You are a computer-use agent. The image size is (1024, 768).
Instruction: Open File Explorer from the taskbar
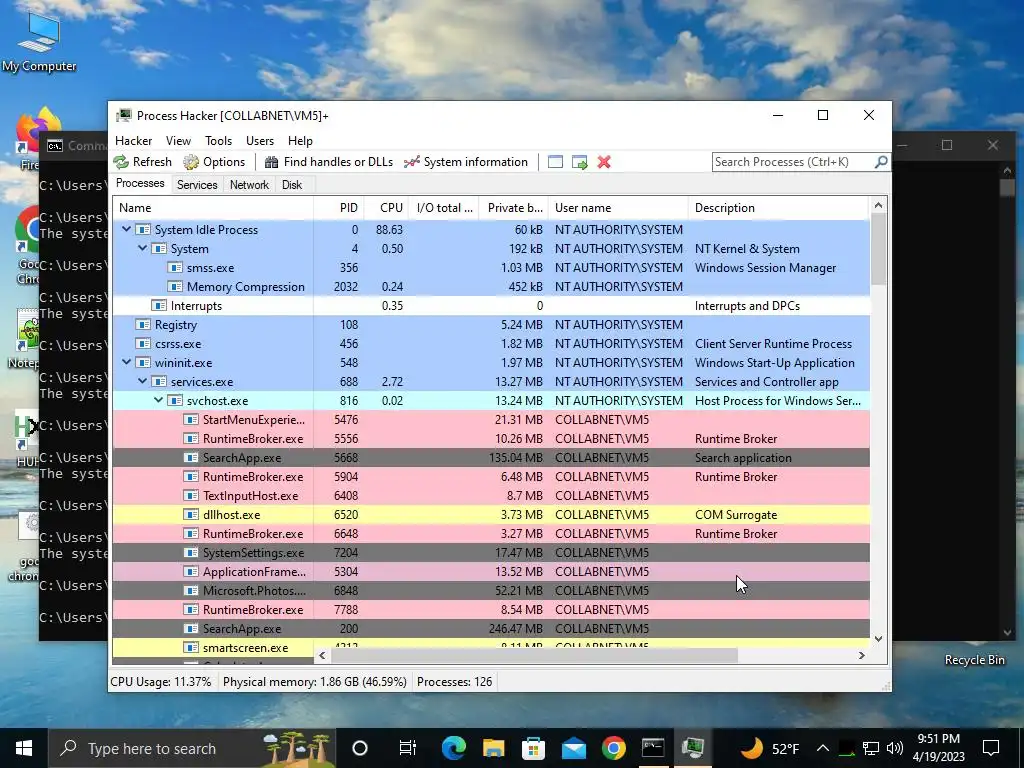[494, 748]
